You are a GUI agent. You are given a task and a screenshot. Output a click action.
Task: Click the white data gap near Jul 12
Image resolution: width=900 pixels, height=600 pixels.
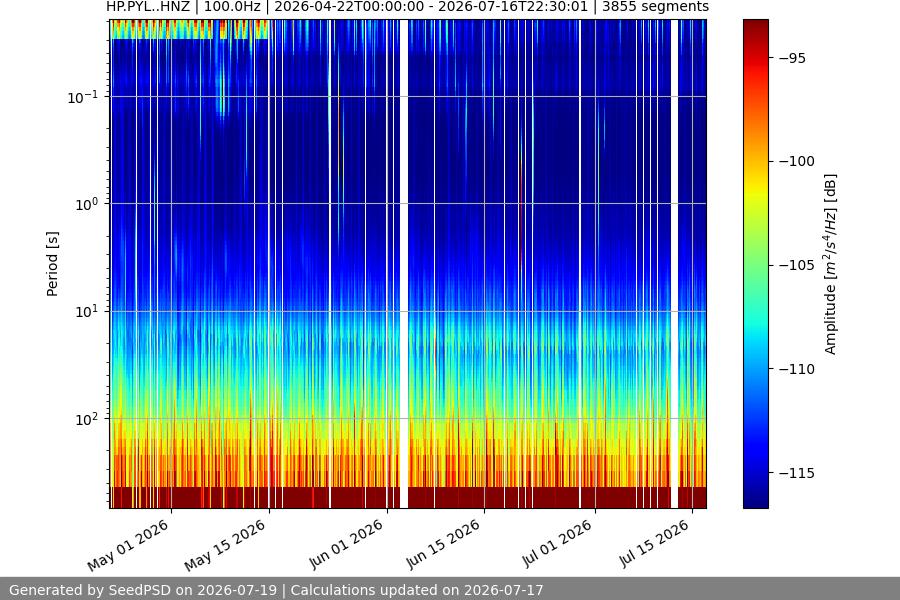[x=674, y=264]
